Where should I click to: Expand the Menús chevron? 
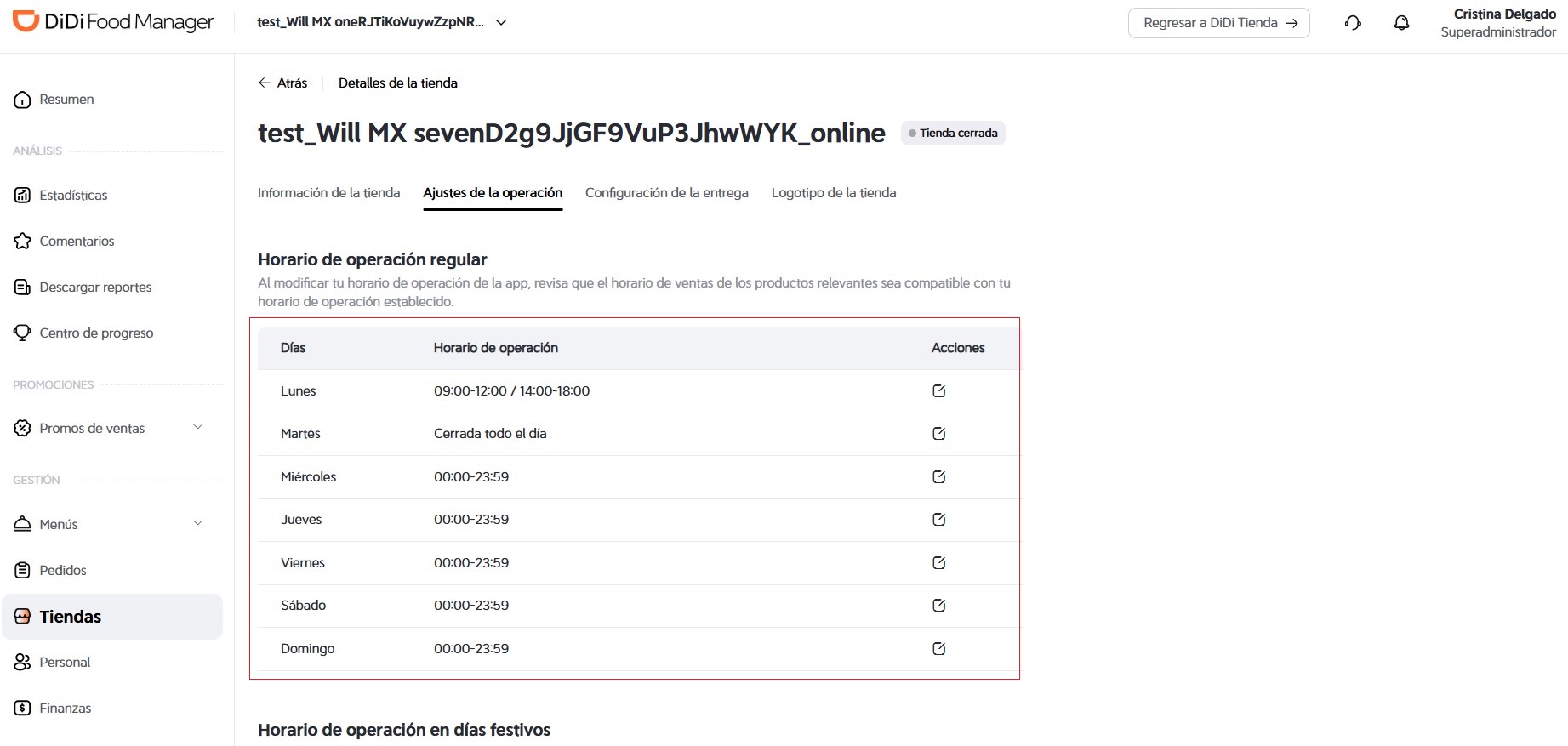pos(198,523)
